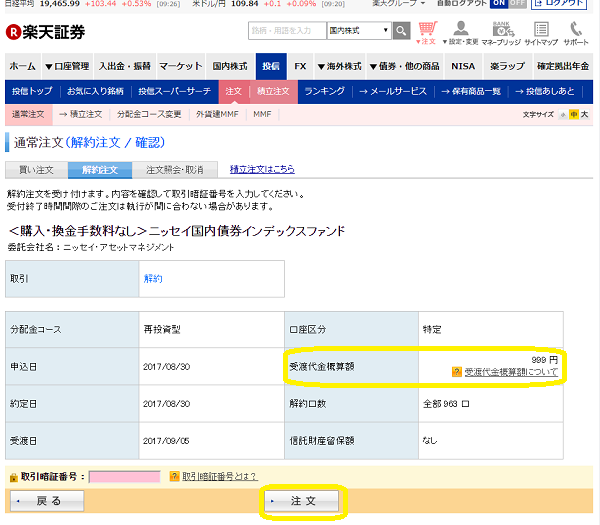Open the マネーブリッジ bank icon
The width and height of the screenshot is (600, 525).
(x=501, y=33)
